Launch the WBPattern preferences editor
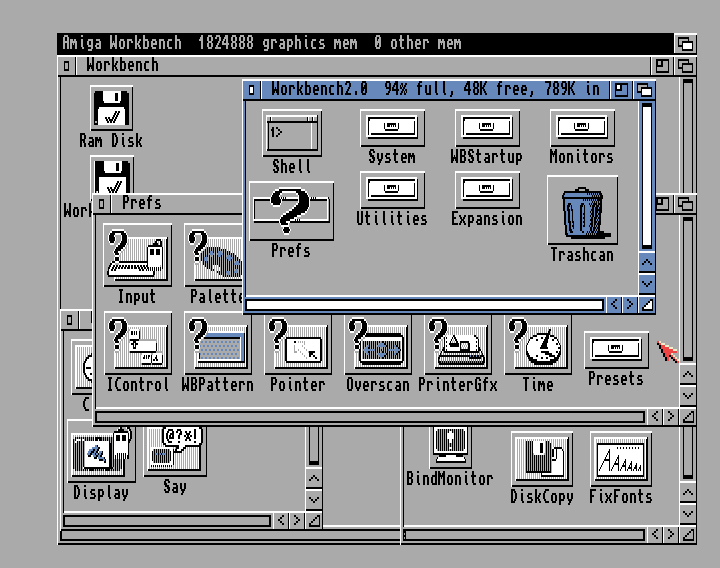 217,343
